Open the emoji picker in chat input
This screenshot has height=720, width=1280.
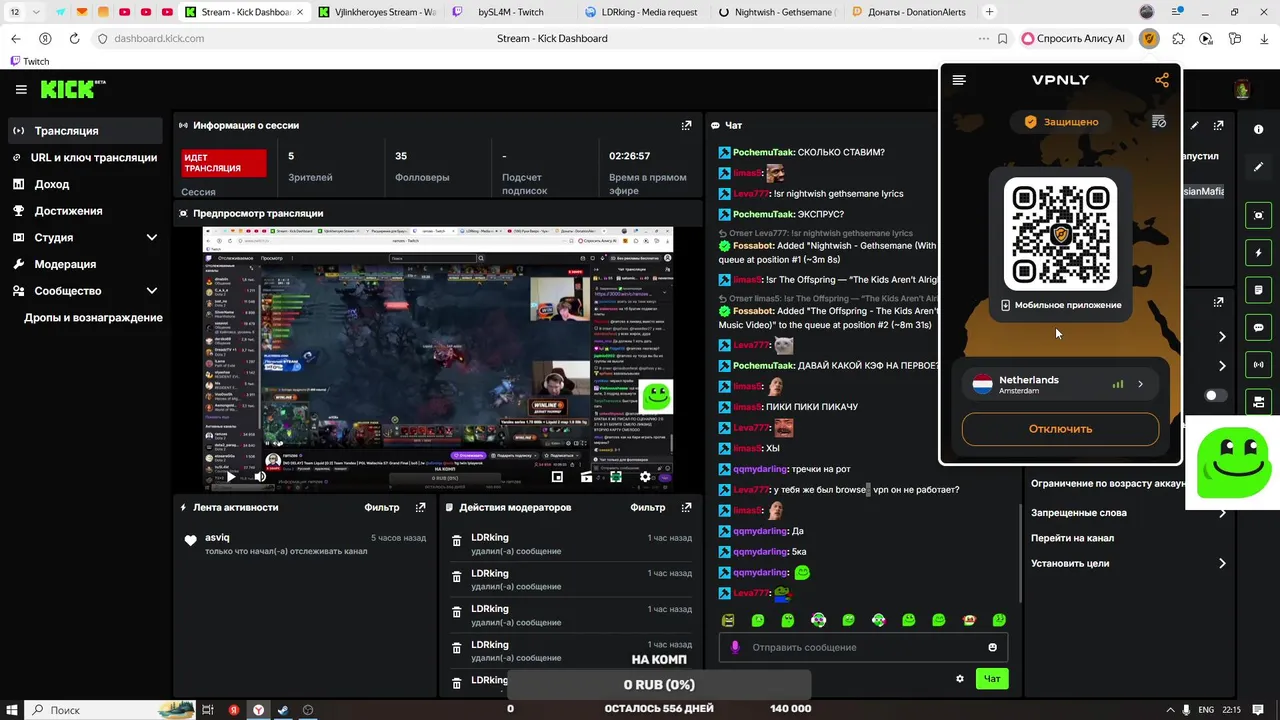click(993, 648)
